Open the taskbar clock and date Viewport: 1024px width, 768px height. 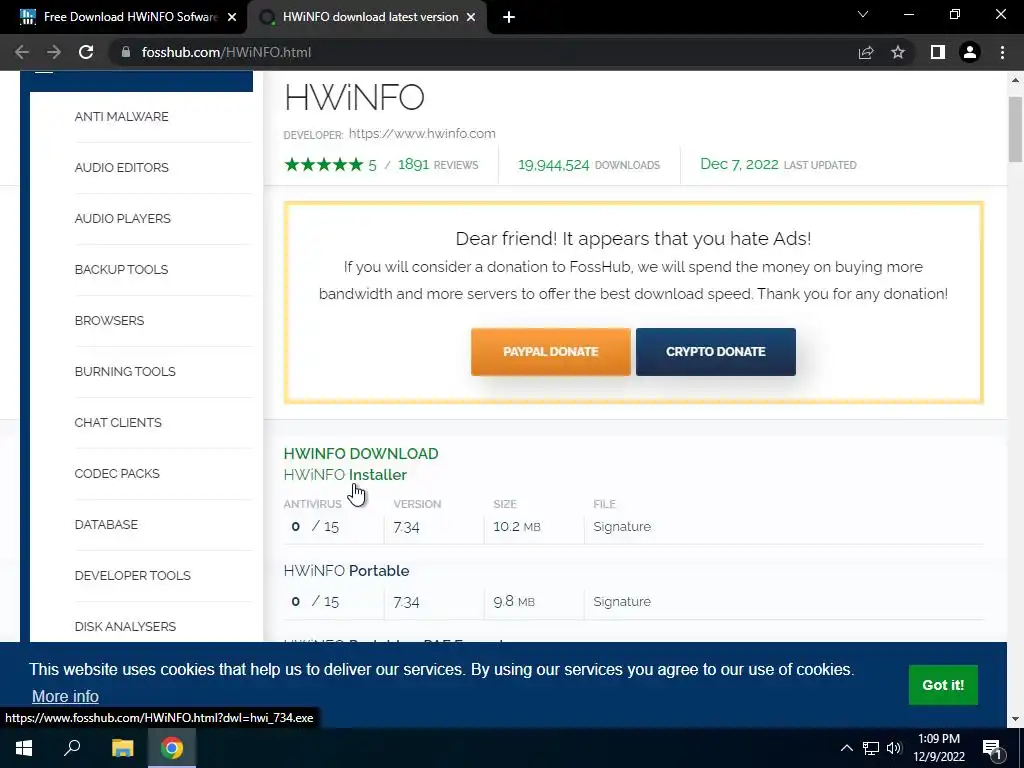coord(939,748)
